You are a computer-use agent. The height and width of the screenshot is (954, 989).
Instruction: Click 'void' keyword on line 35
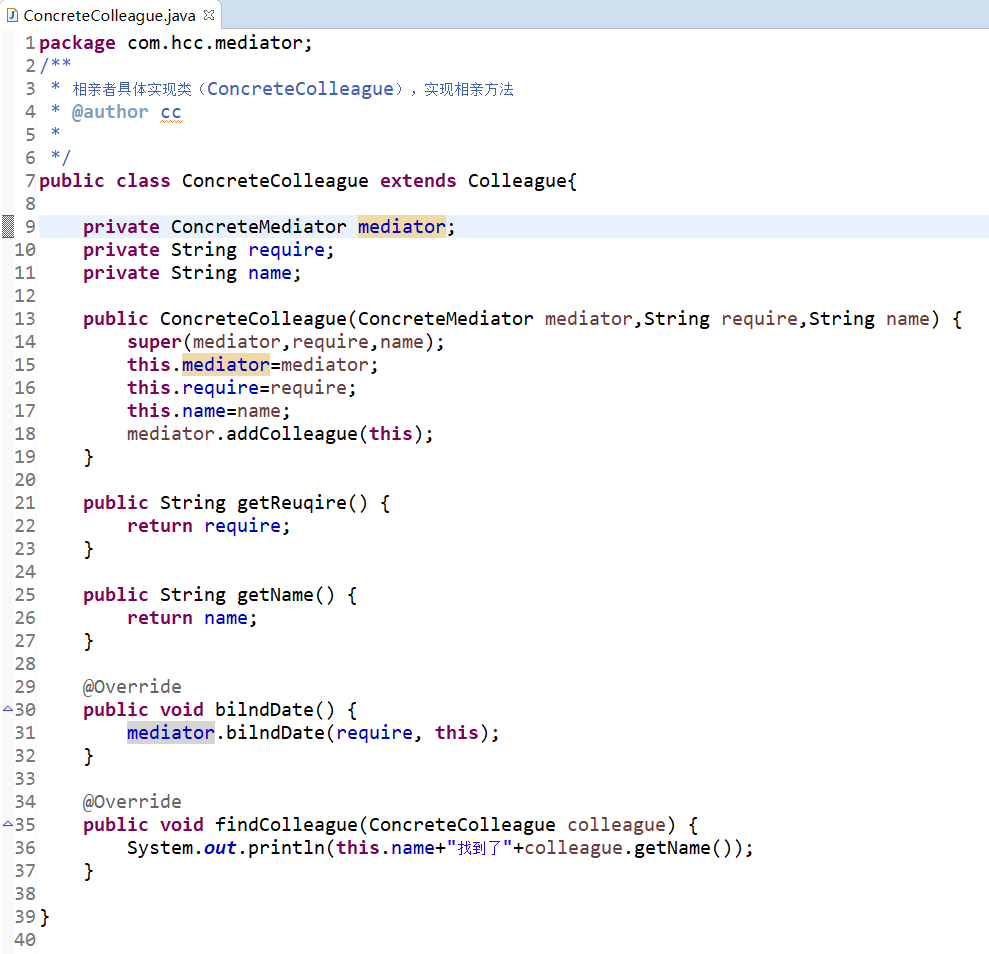coord(182,824)
